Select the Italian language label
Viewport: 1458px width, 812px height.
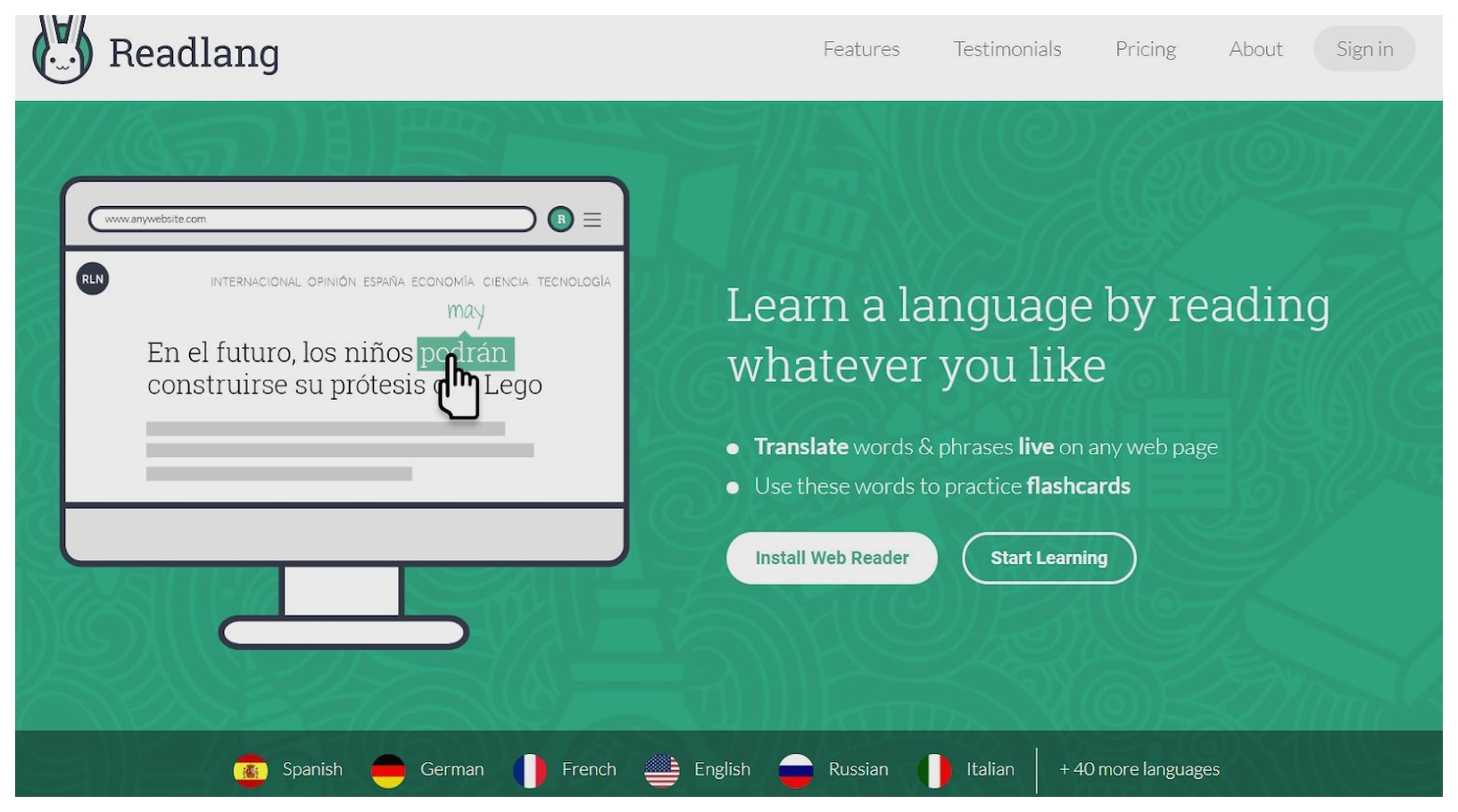point(990,769)
